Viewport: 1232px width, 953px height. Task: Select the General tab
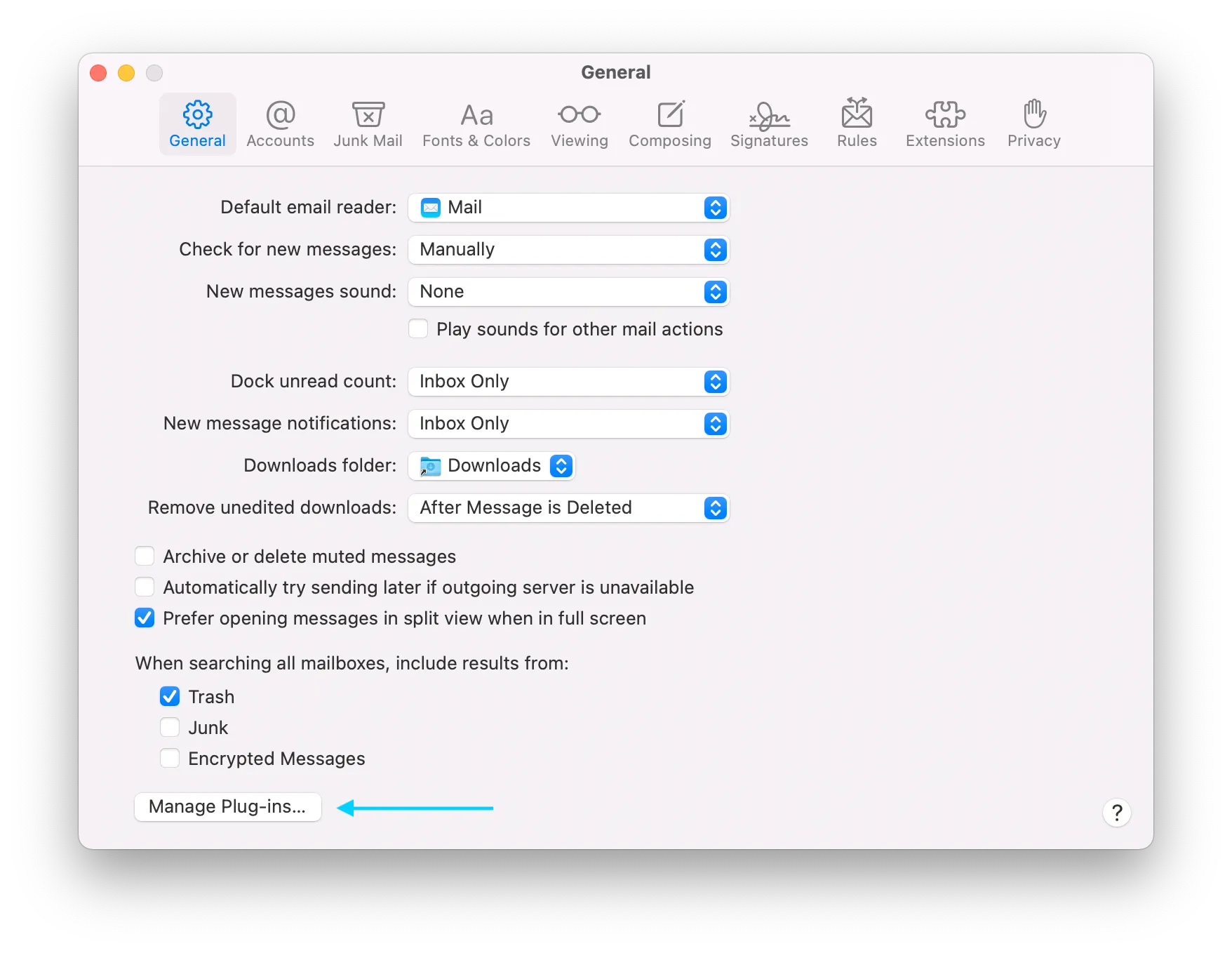[x=197, y=124]
